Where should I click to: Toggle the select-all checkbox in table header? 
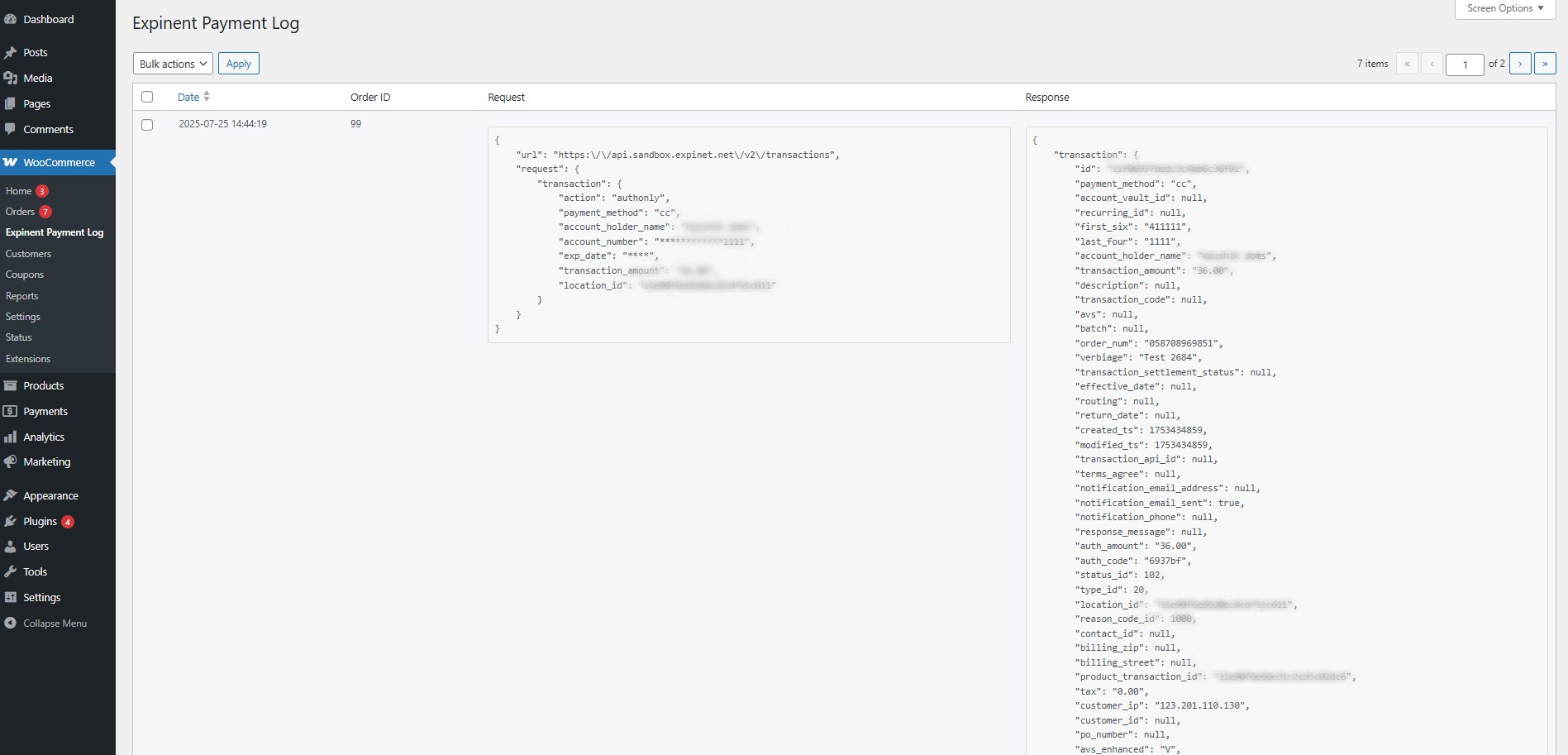tap(147, 97)
